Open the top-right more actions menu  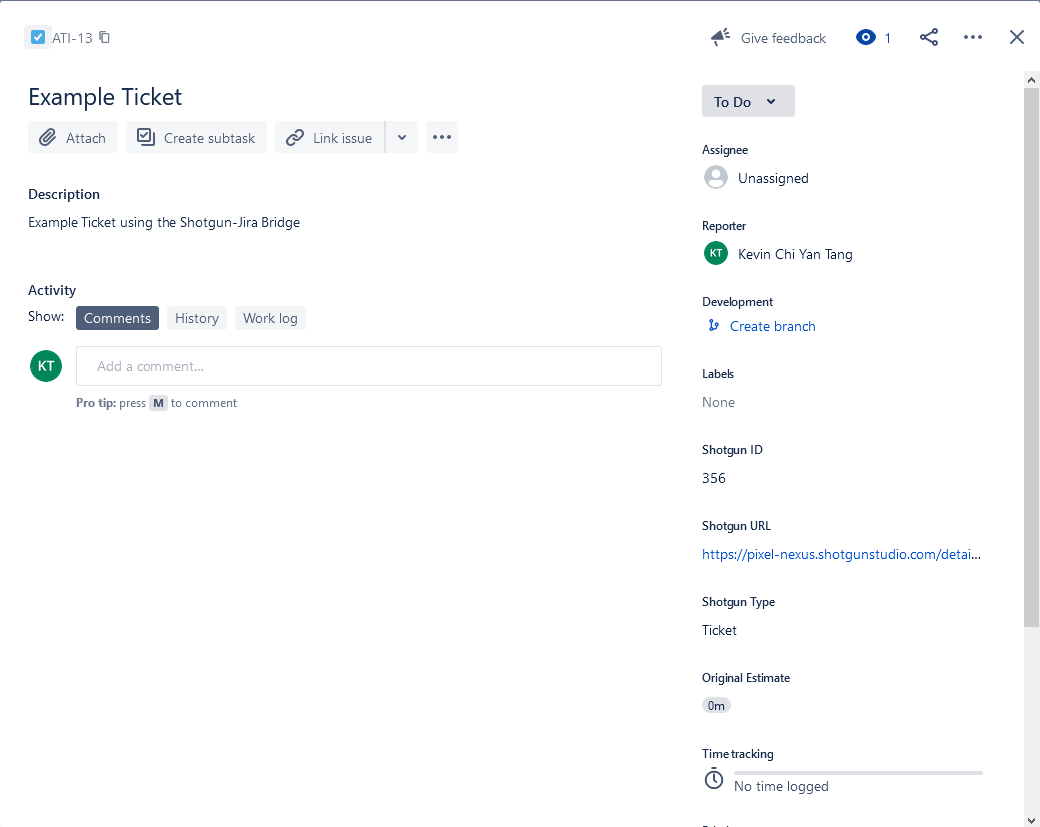click(973, 38)
